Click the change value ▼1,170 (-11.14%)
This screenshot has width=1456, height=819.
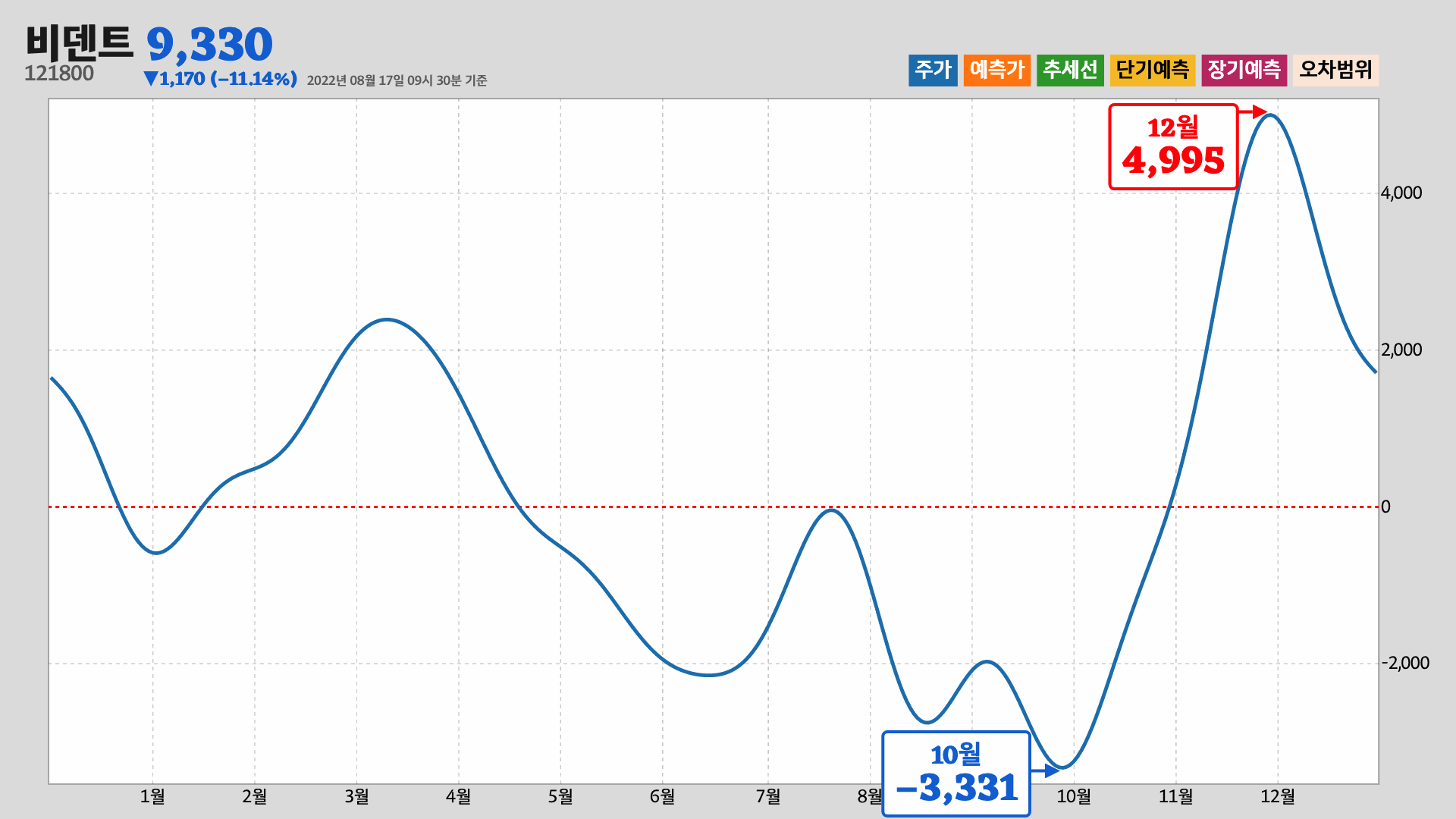[220, 79]
